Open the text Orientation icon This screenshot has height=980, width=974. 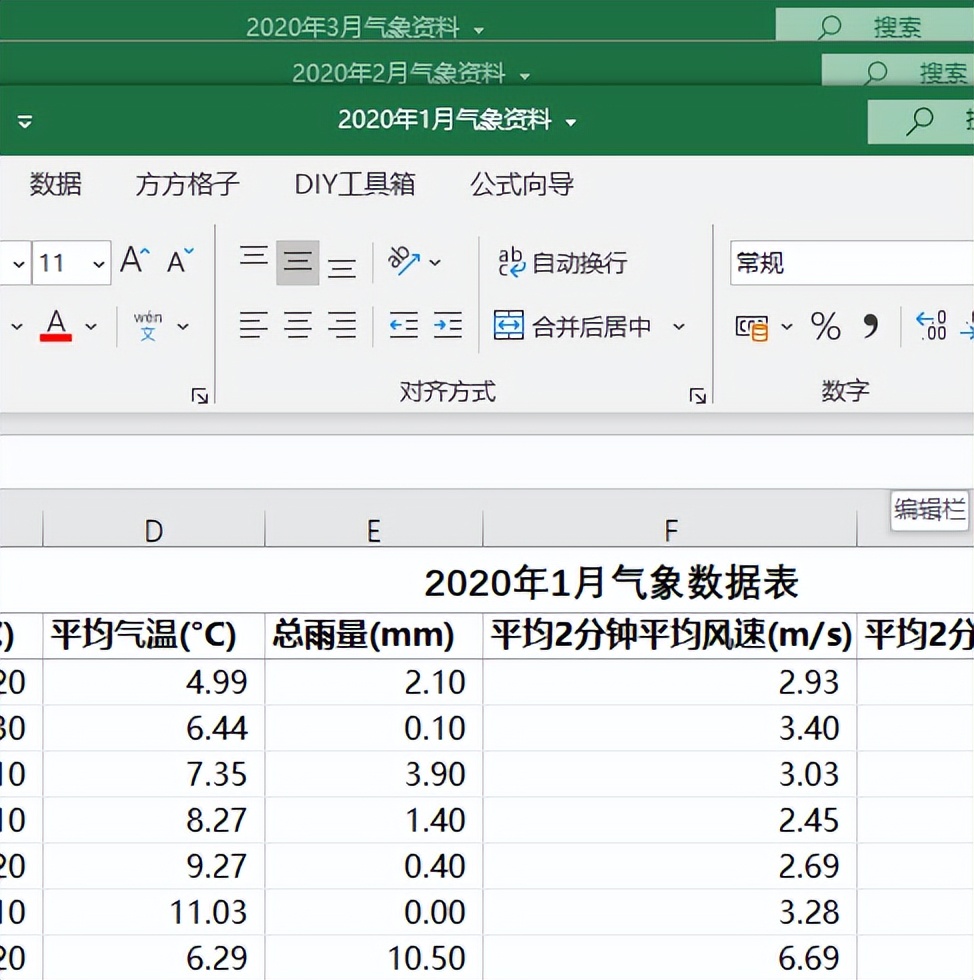(405, 260)
